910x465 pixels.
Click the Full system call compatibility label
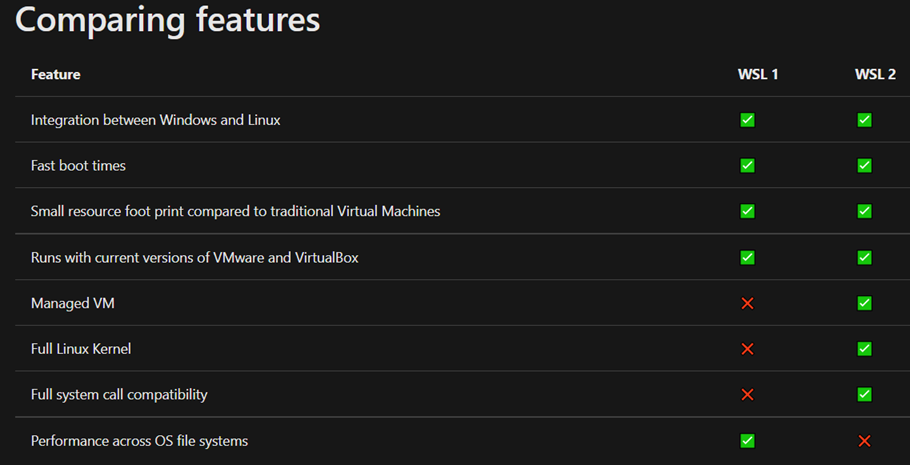[119, 395]
